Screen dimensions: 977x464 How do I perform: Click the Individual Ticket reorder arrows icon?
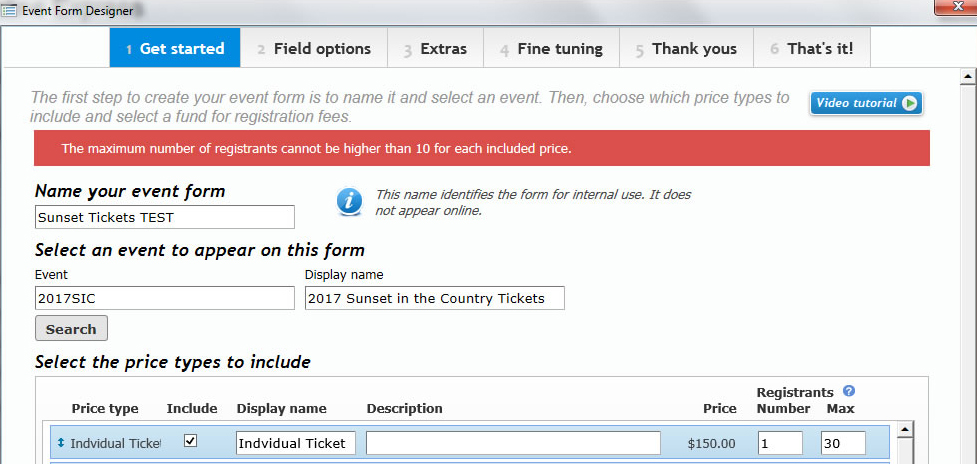coord(61,443)
